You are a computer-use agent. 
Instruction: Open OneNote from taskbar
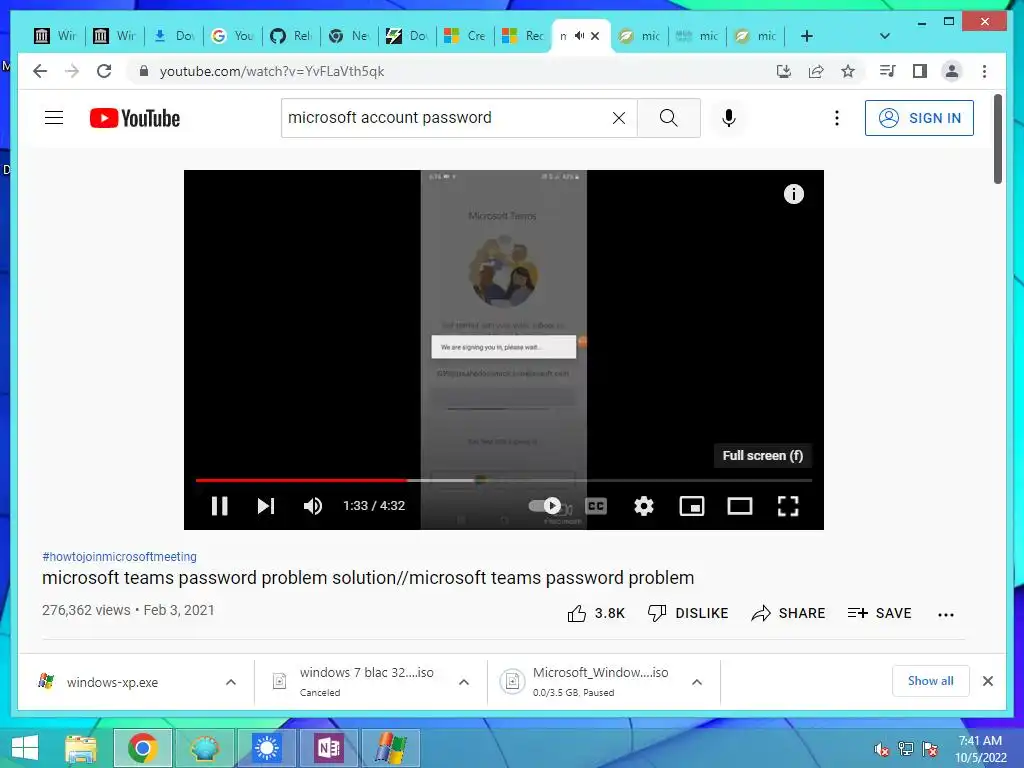coord(328,748)
